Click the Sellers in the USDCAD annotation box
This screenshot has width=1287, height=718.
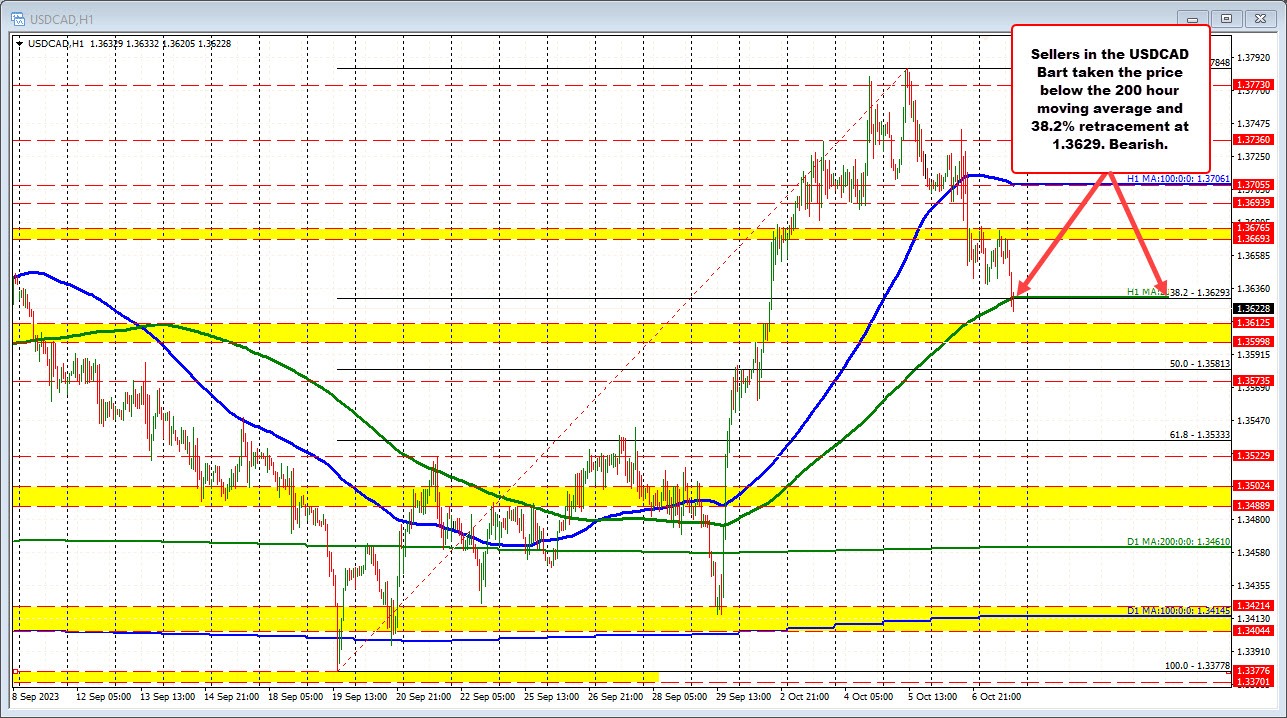click(x=1110, y=100)
